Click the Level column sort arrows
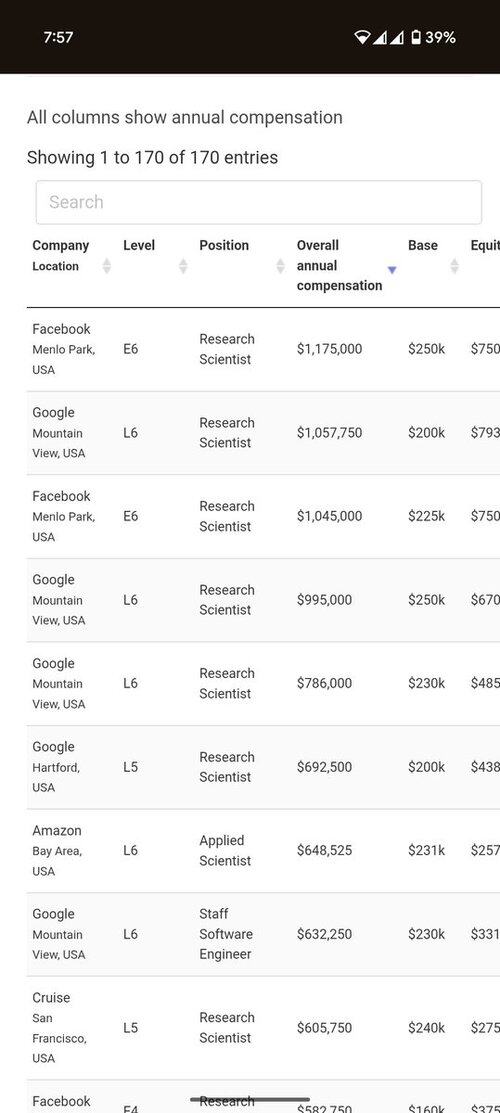The height and width of the screenshot is (1113, 500). coord(183,266)
